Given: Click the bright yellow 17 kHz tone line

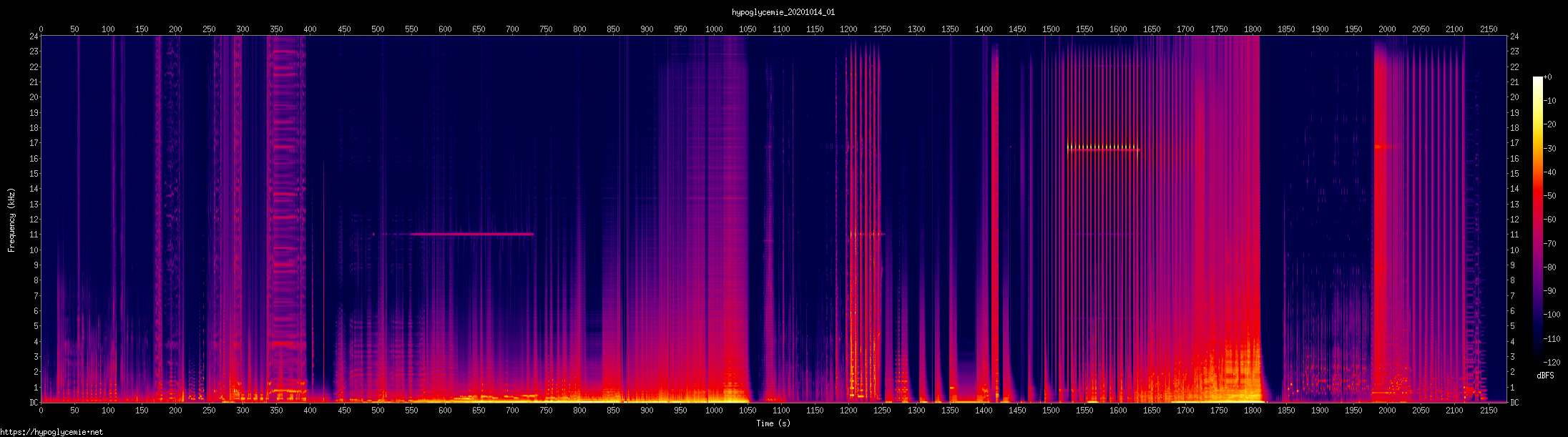Looking at the screenshot, I should pyautogui.click(x=1103, y=148).
